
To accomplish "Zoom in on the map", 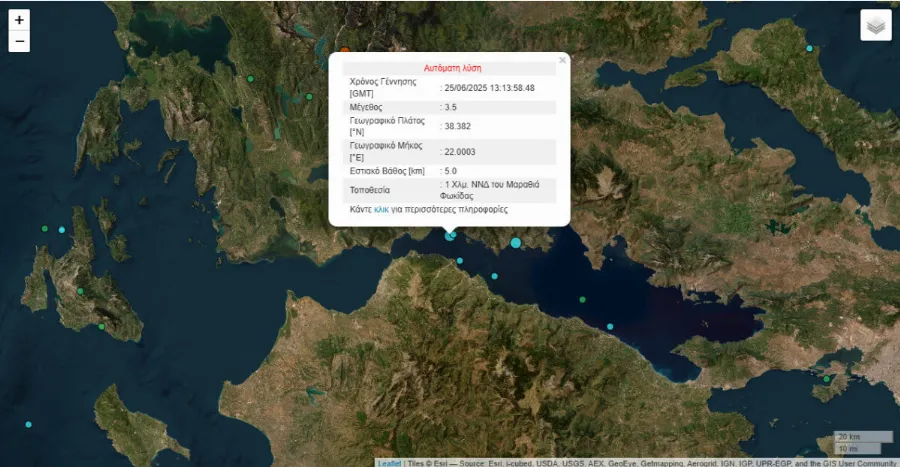I will (x=19, y=20).
